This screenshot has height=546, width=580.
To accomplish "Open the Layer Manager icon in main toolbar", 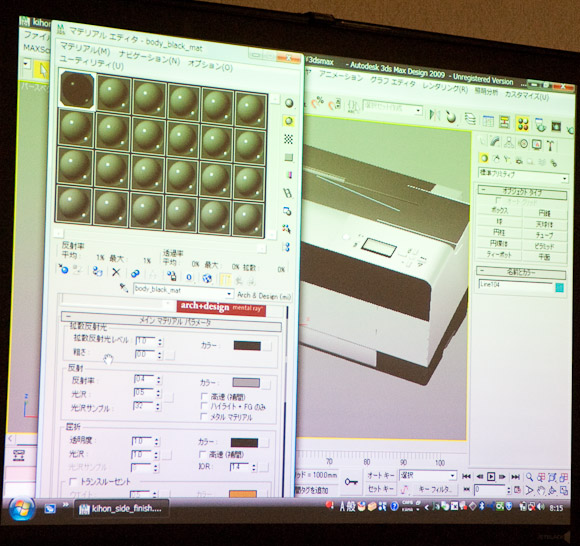I will pos(470,119).
